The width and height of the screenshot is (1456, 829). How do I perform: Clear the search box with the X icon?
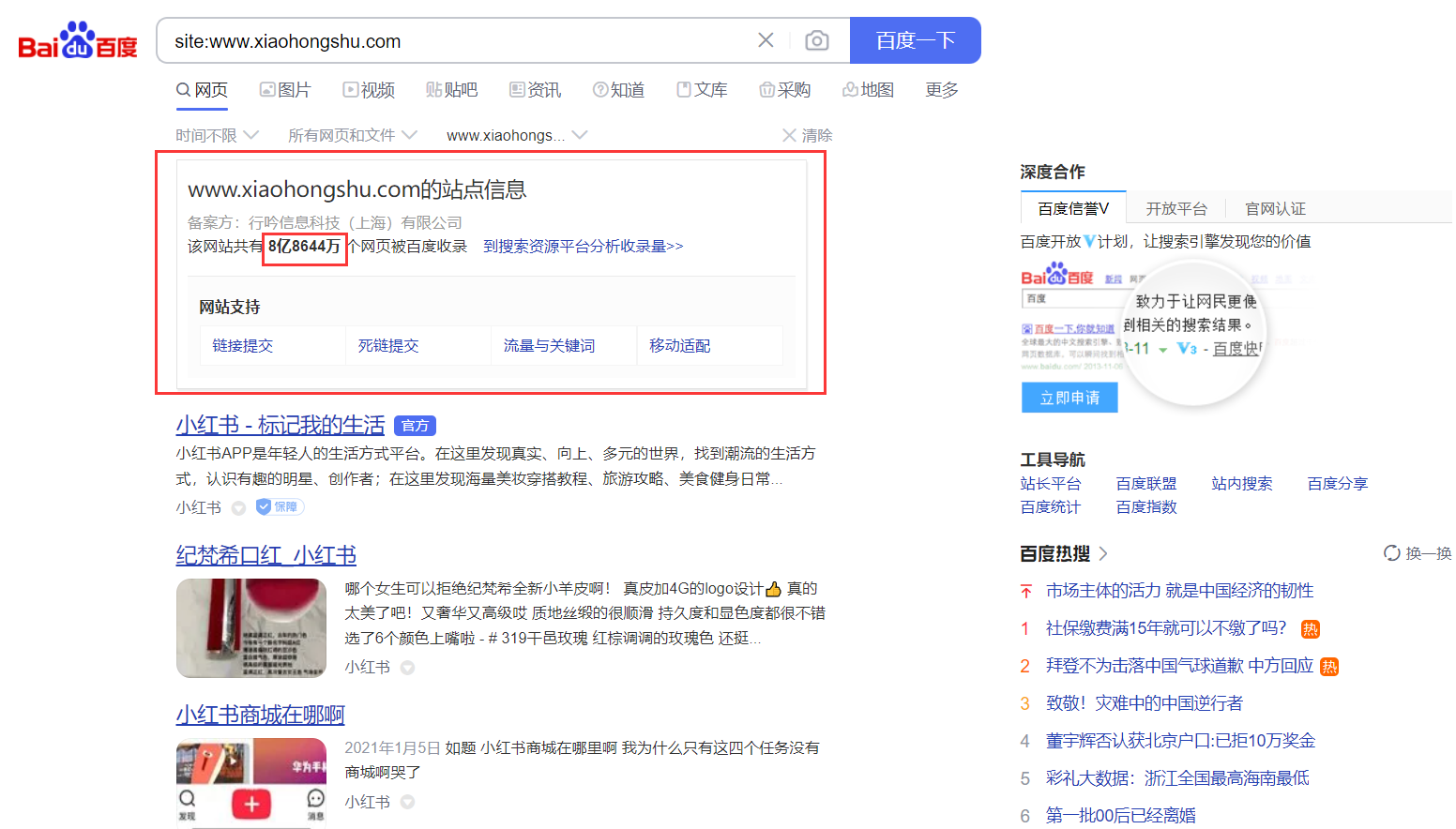pos(766,39)
